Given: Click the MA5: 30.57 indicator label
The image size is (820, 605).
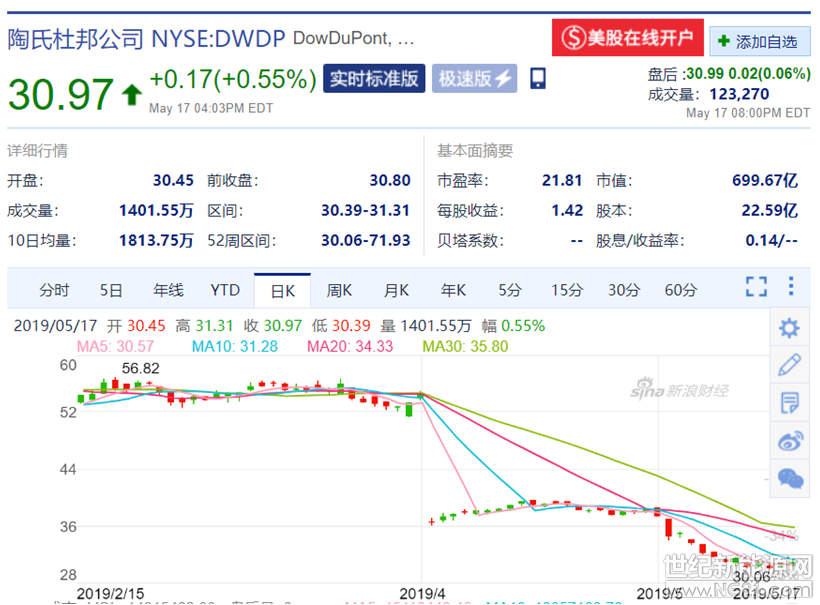Looking at the screenshot, I should coord(115,346).
